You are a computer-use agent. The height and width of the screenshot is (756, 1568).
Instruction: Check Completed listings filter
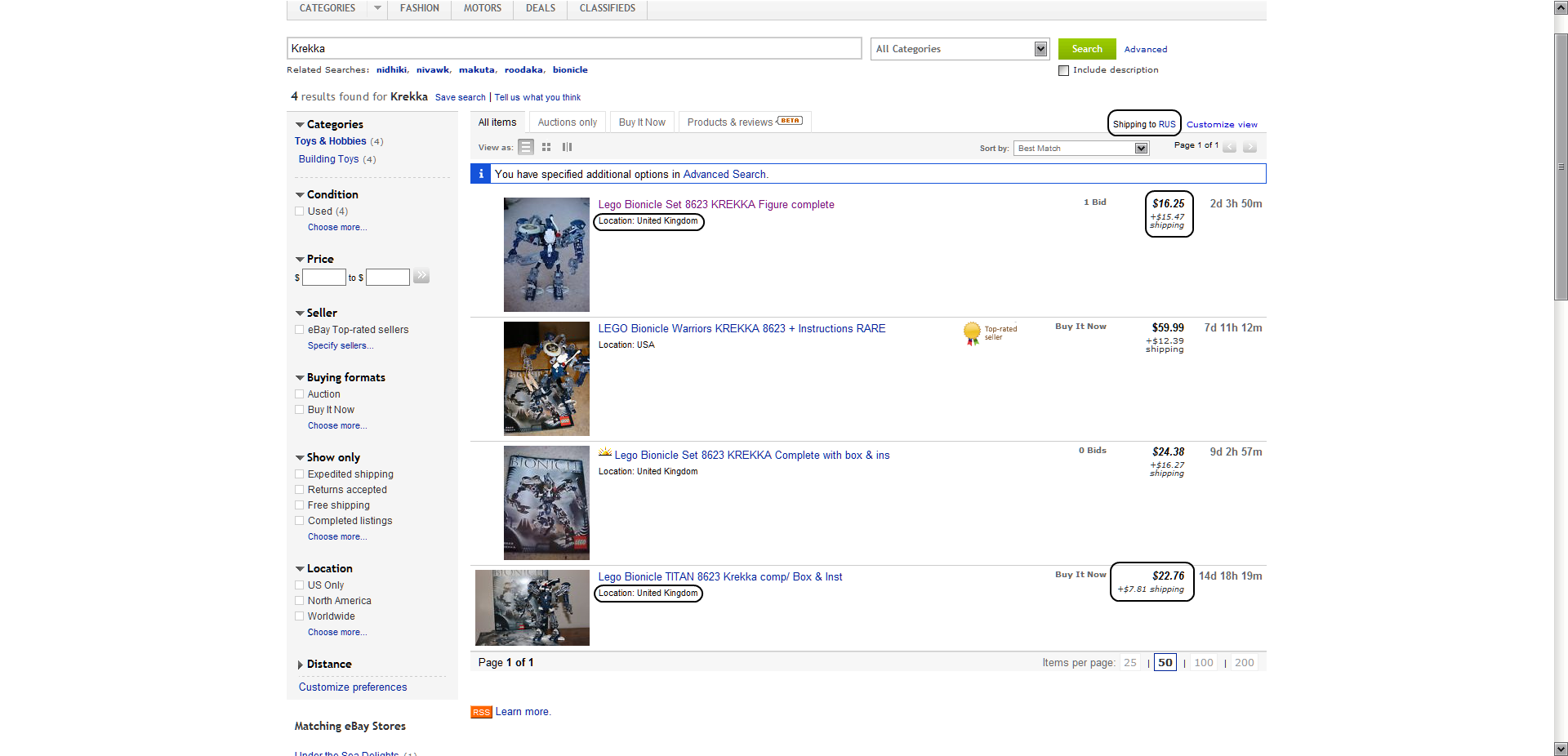coord(300,521)
